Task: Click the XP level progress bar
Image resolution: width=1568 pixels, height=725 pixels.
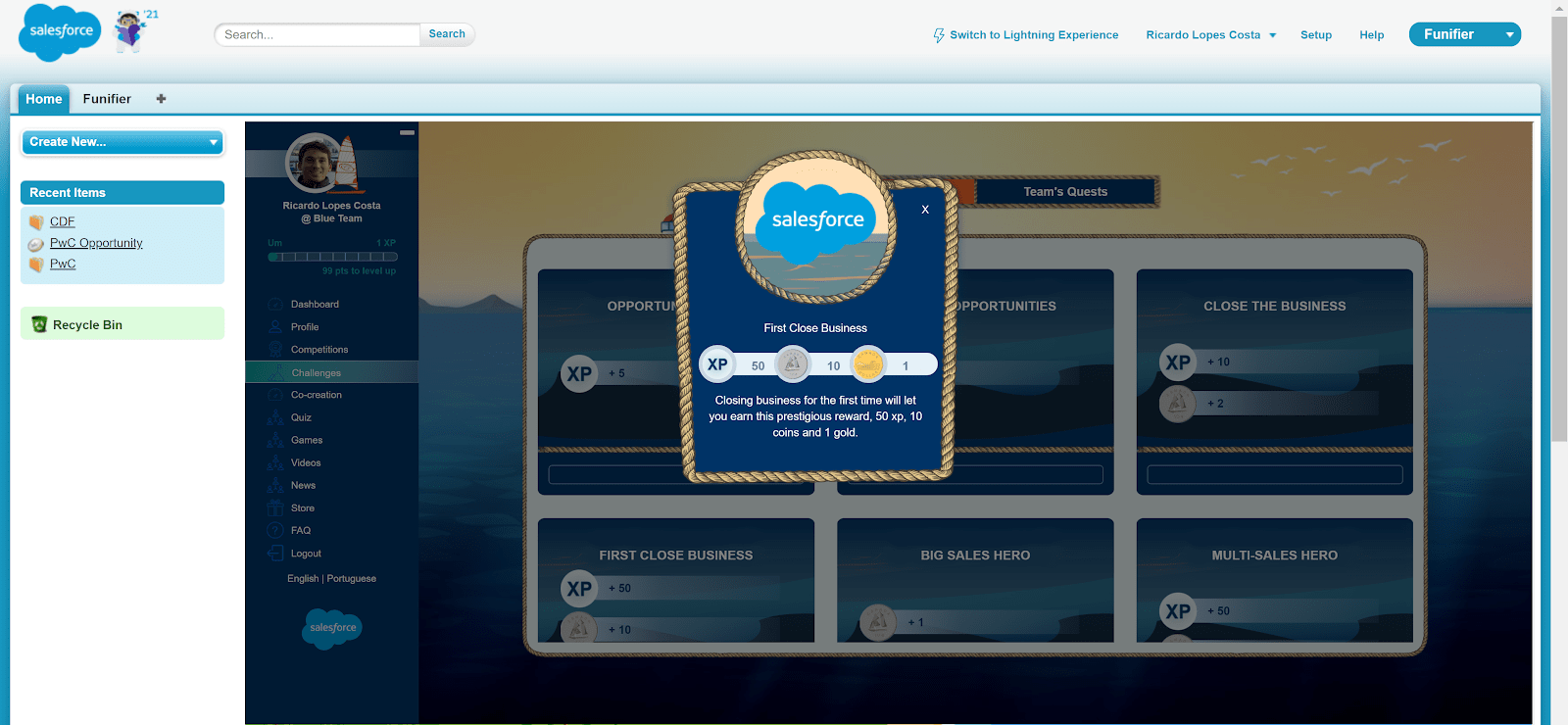Action: point(332,257)
